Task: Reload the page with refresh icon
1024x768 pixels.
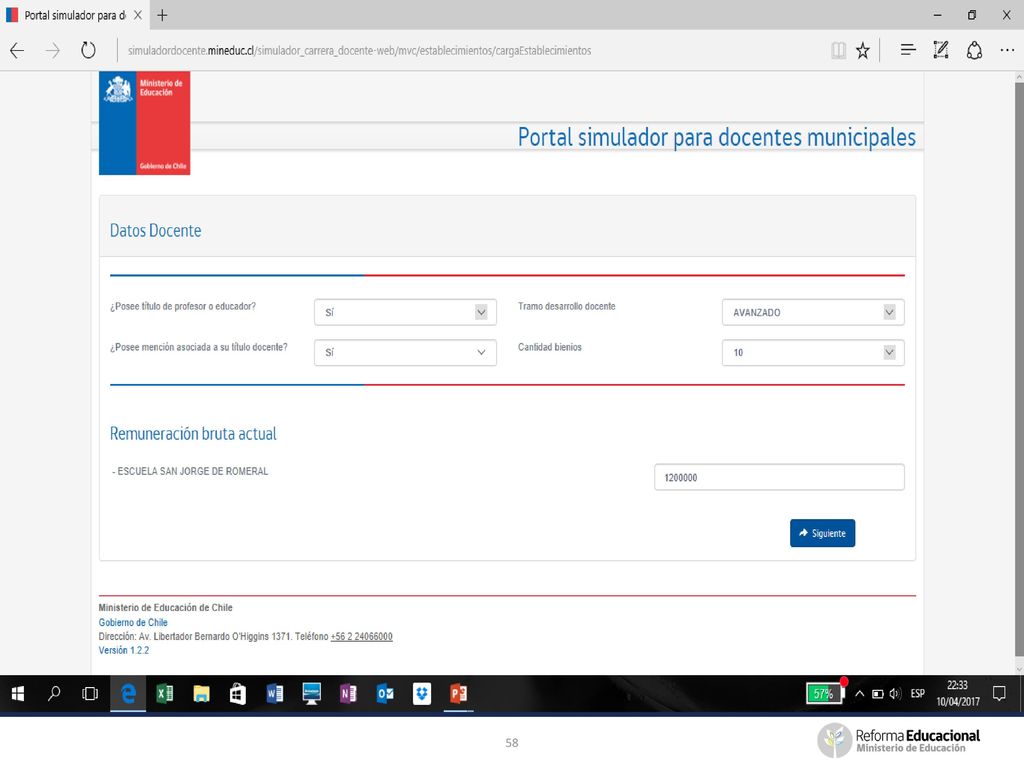Action: click(88, 50)
